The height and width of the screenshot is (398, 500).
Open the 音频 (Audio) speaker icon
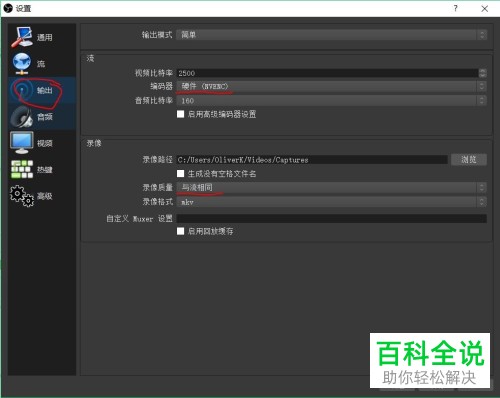tap(22, 117)
